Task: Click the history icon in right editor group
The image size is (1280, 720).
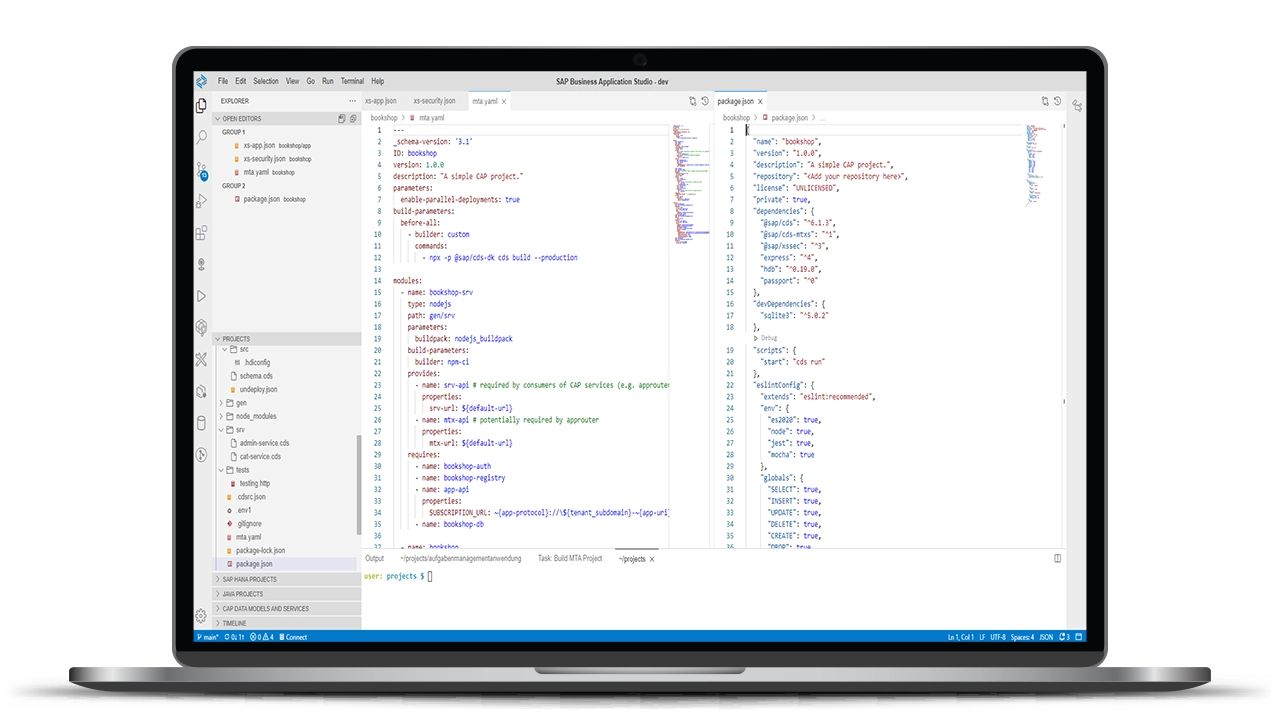Action: (1058, 101)
